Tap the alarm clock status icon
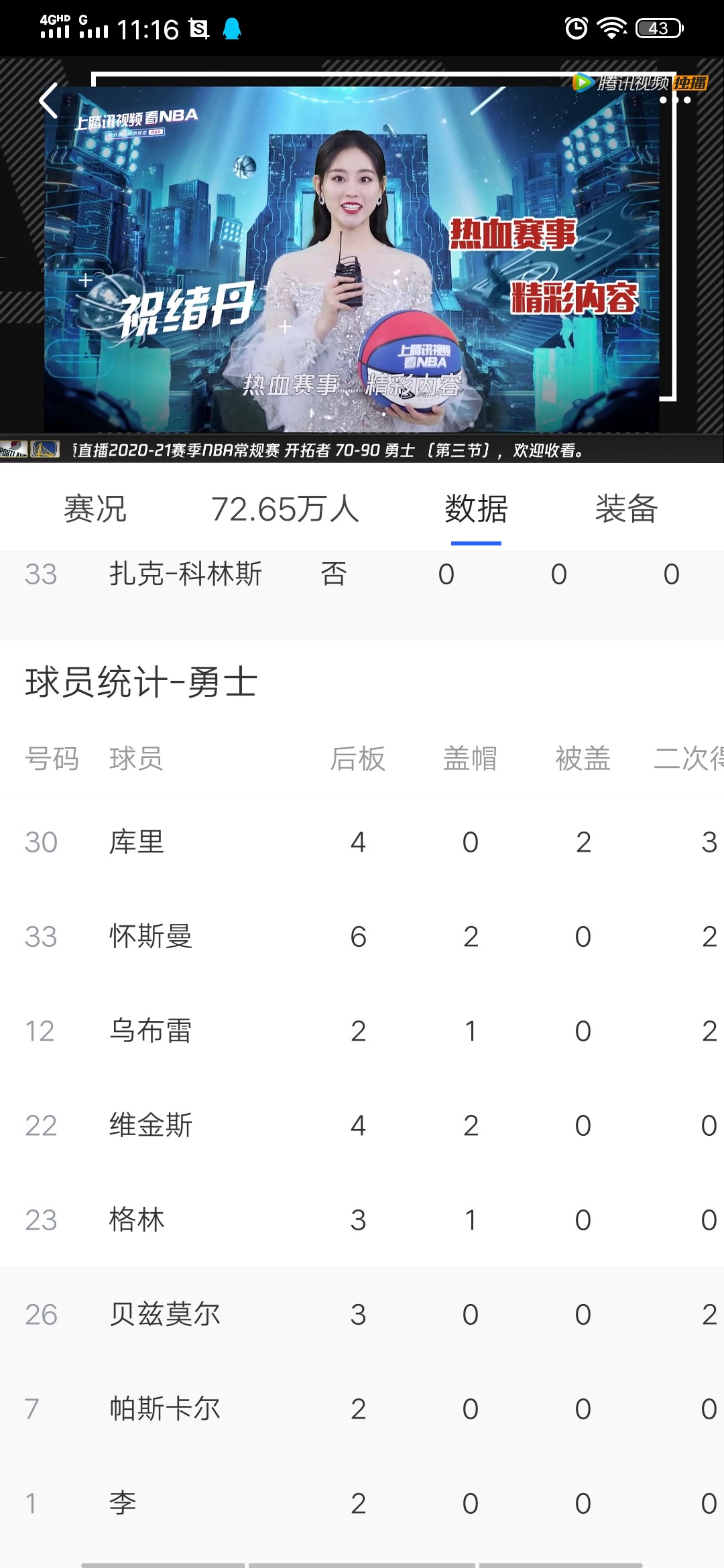 point(576,28)
